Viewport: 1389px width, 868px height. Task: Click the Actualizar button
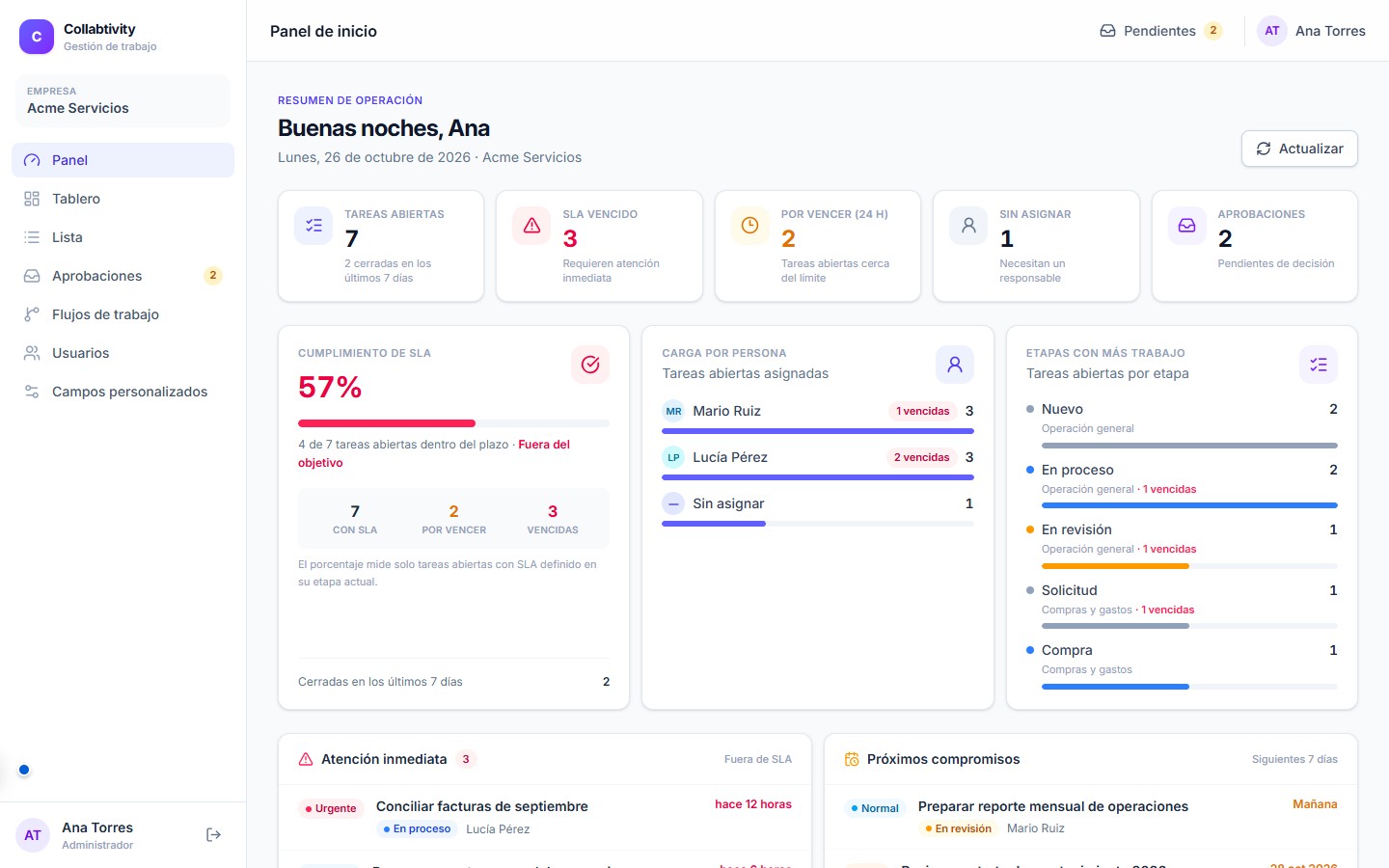(1299, 149)
